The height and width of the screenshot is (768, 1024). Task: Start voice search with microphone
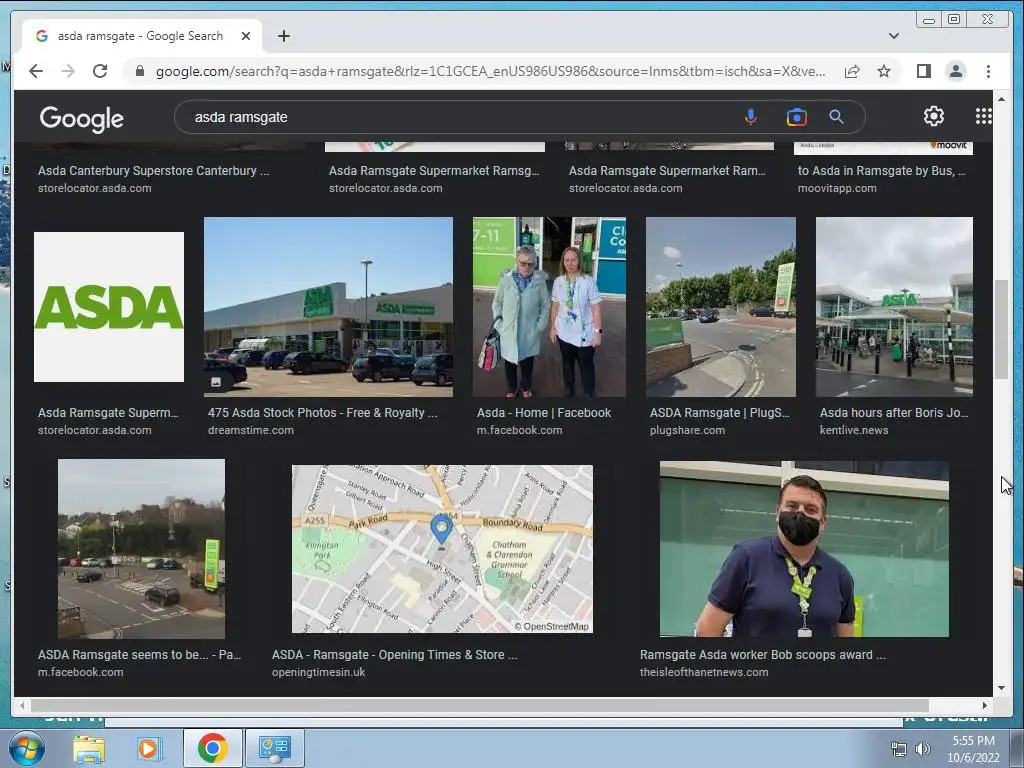(x=750, y=117)
